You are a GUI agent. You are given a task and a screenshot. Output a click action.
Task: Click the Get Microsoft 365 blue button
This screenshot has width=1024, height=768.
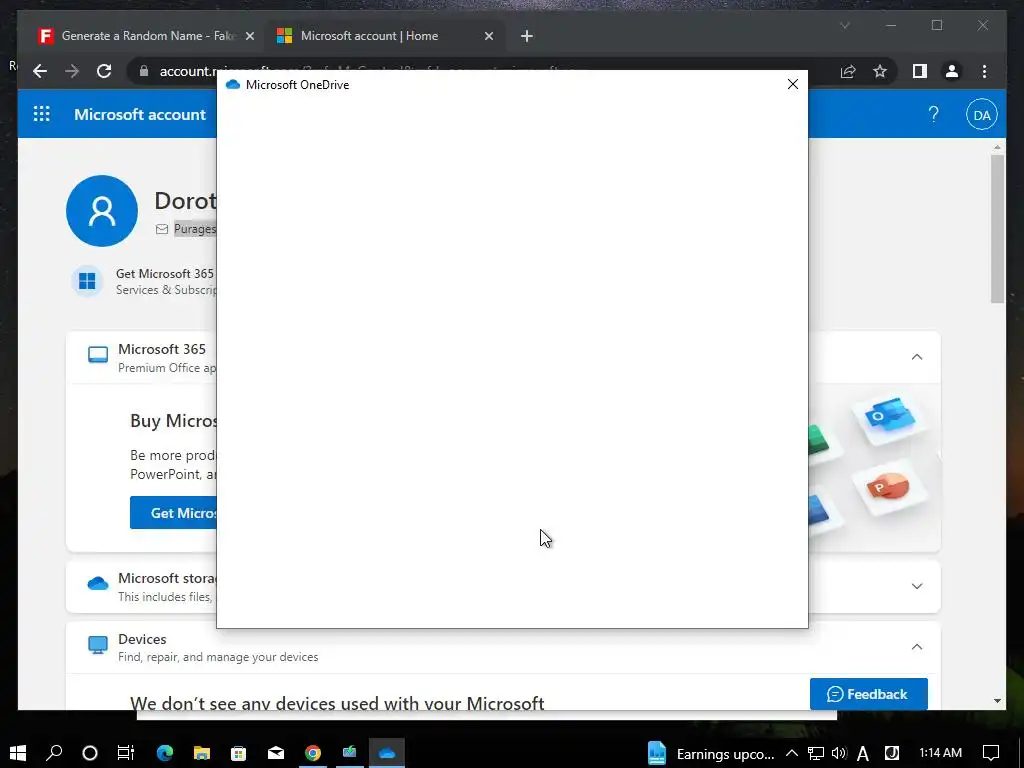tap(173, 513)
